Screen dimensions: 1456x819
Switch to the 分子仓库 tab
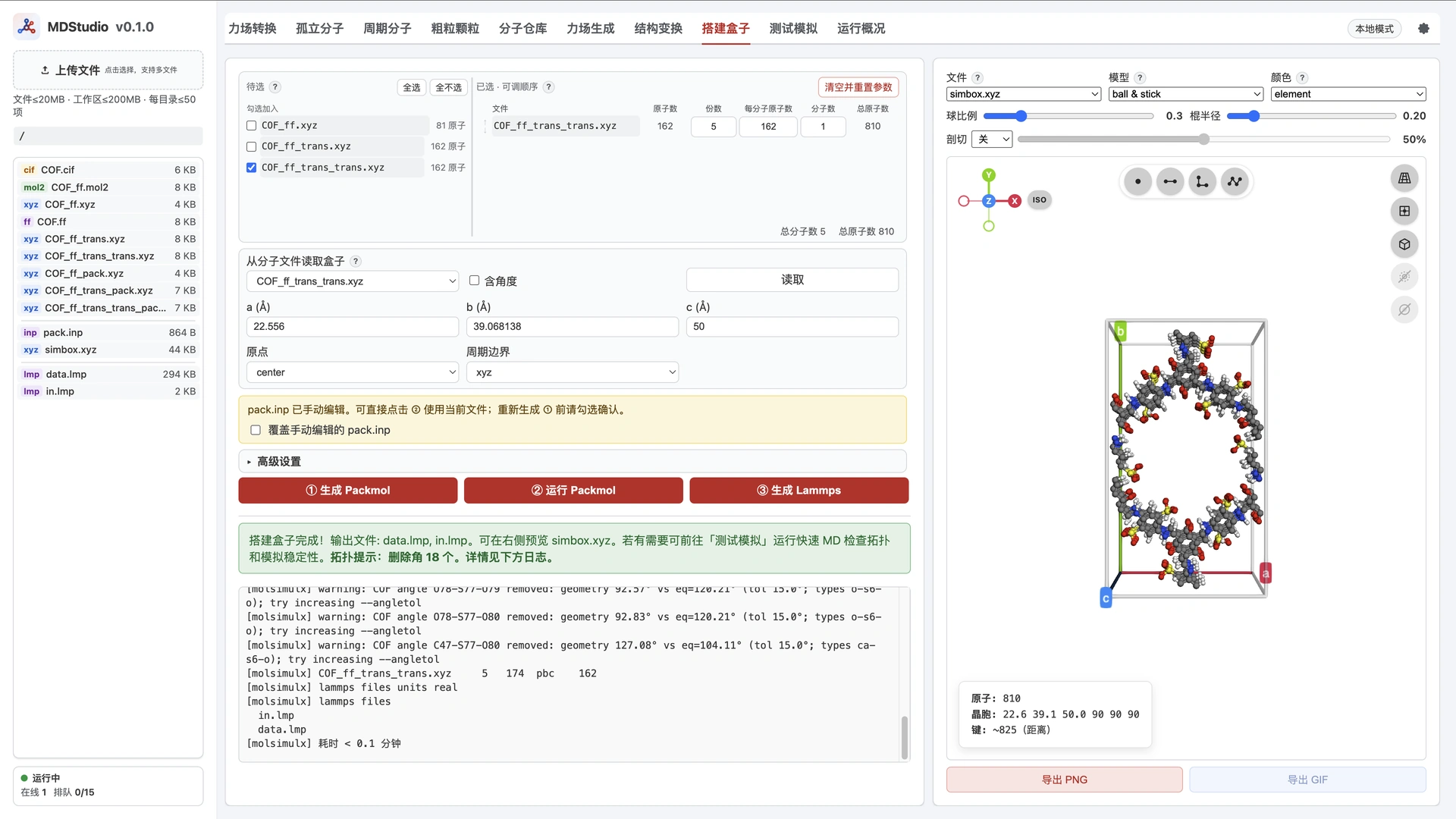click(523, 29)
